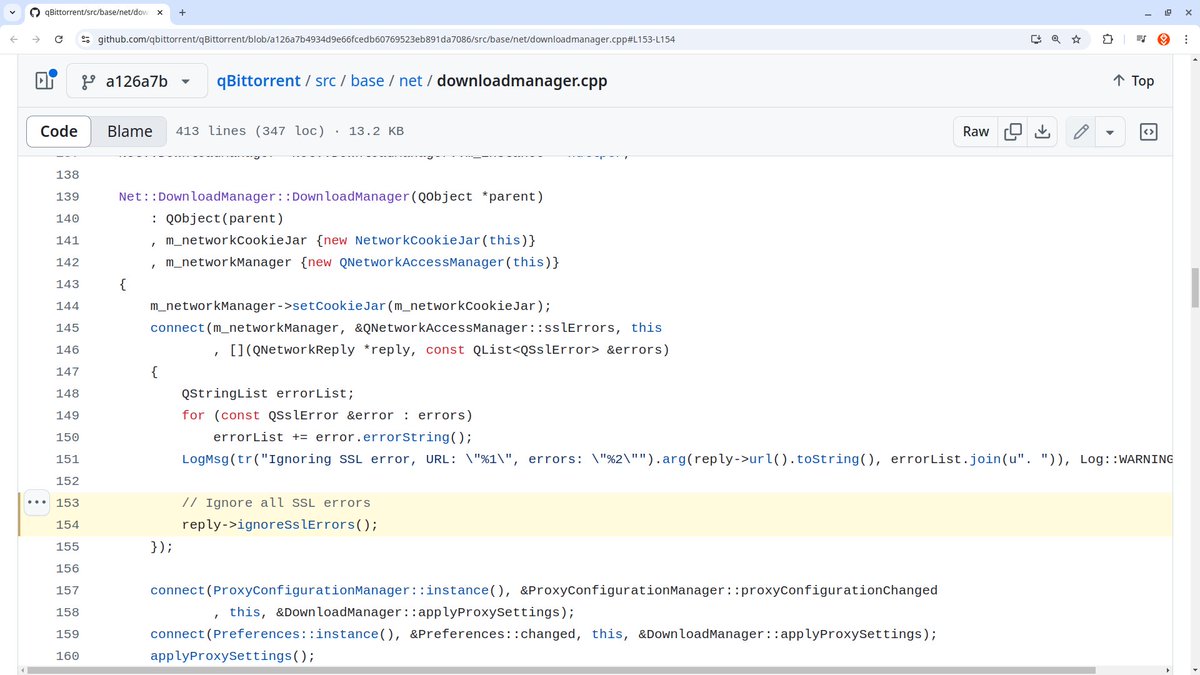Open src folder breadcrumb link
Screen dimensions: 1200x675
point(326,81)
